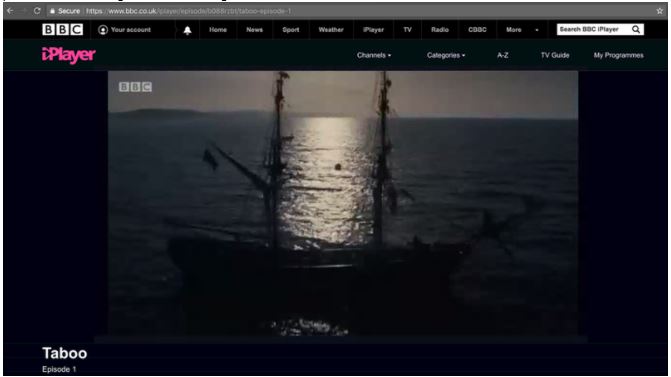Click the pink iPlayer logo
Screen dimensions: 671x377
(x=68, y=55)
